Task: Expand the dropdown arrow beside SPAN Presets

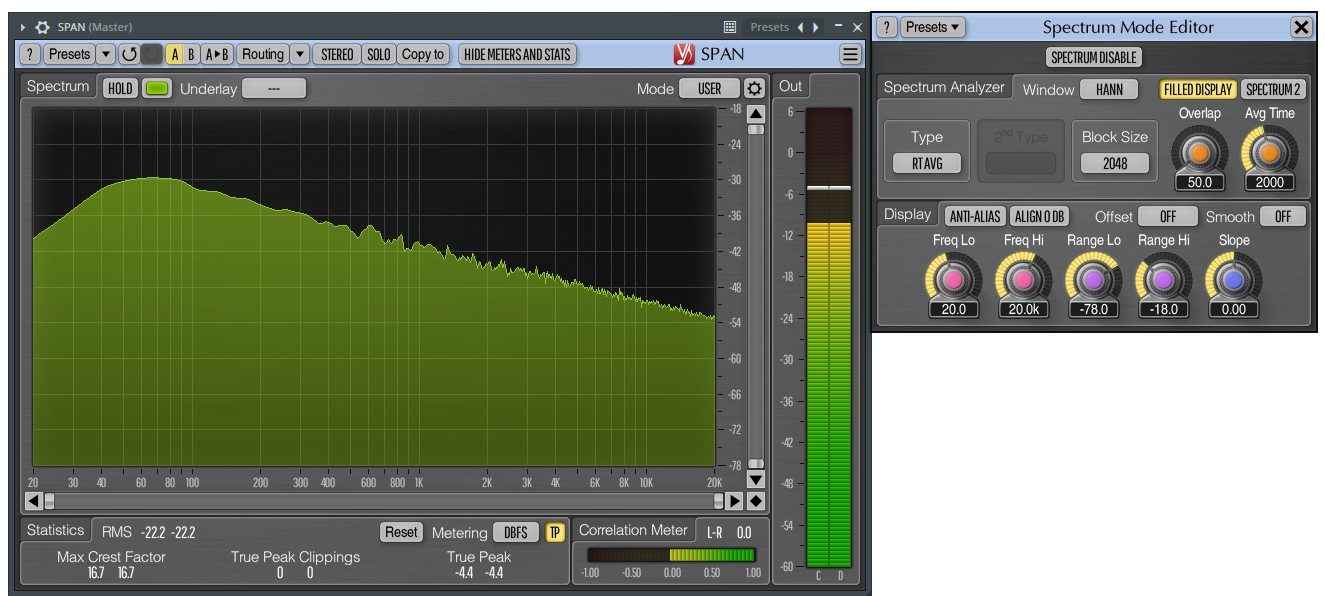Action: pos(106,54)
